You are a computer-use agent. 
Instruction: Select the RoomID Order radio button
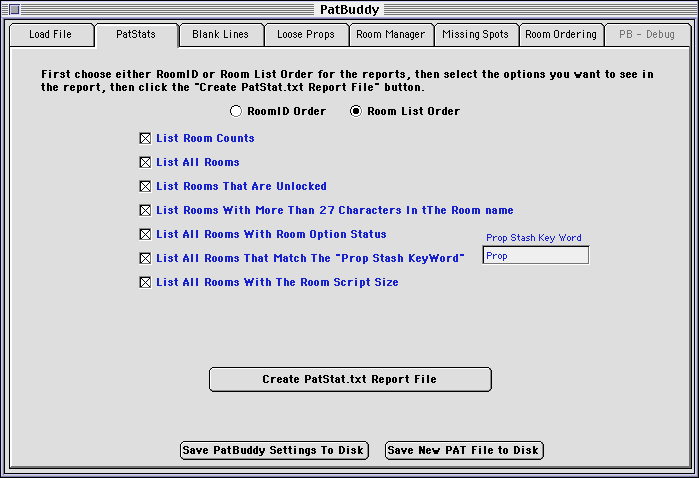coord(237,111)
